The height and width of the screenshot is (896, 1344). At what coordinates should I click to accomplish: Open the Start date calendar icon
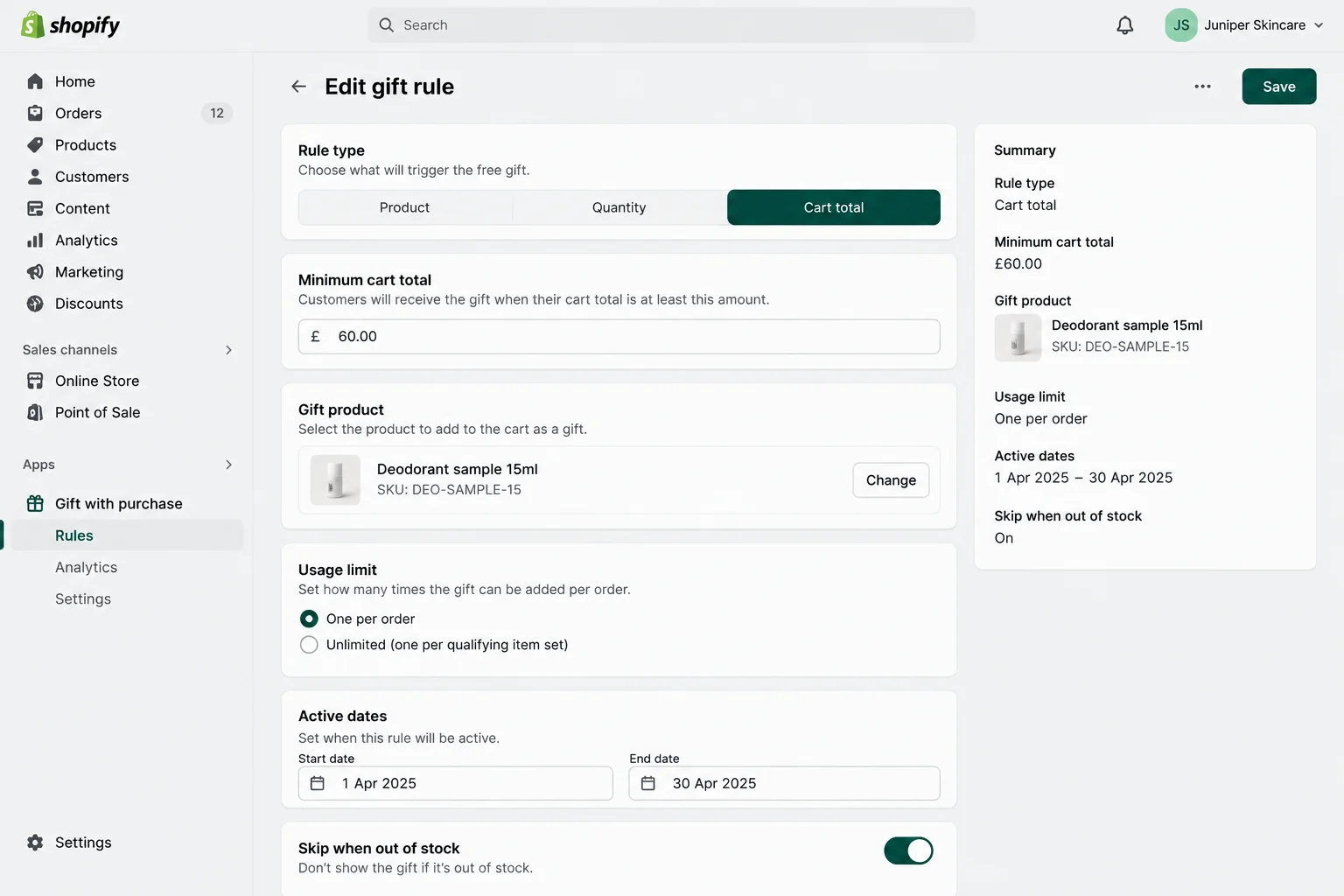[x=318, y=783]
